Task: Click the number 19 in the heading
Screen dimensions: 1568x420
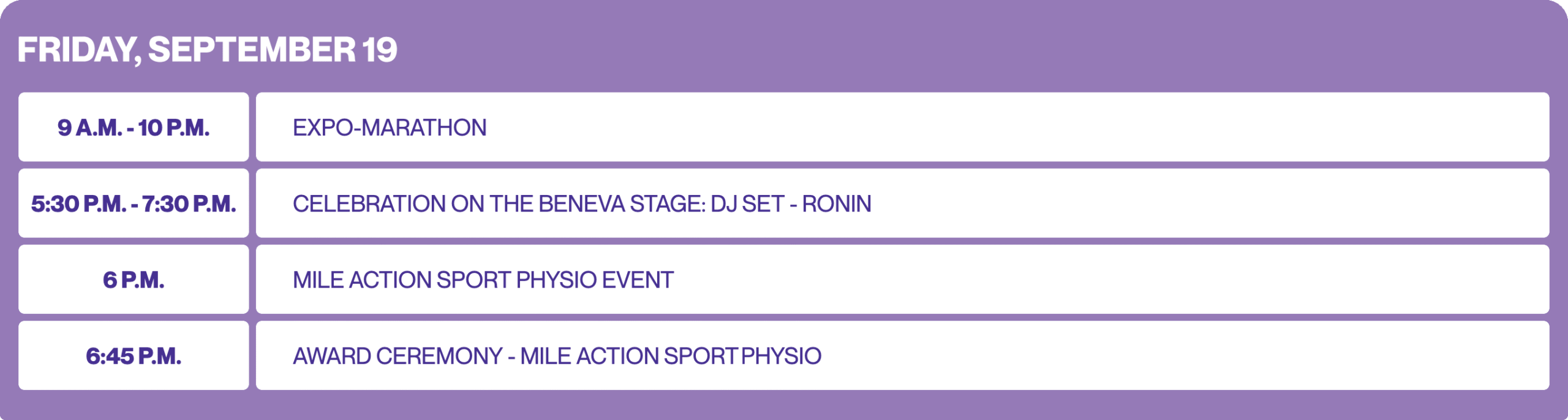Action: click(380, 50)
